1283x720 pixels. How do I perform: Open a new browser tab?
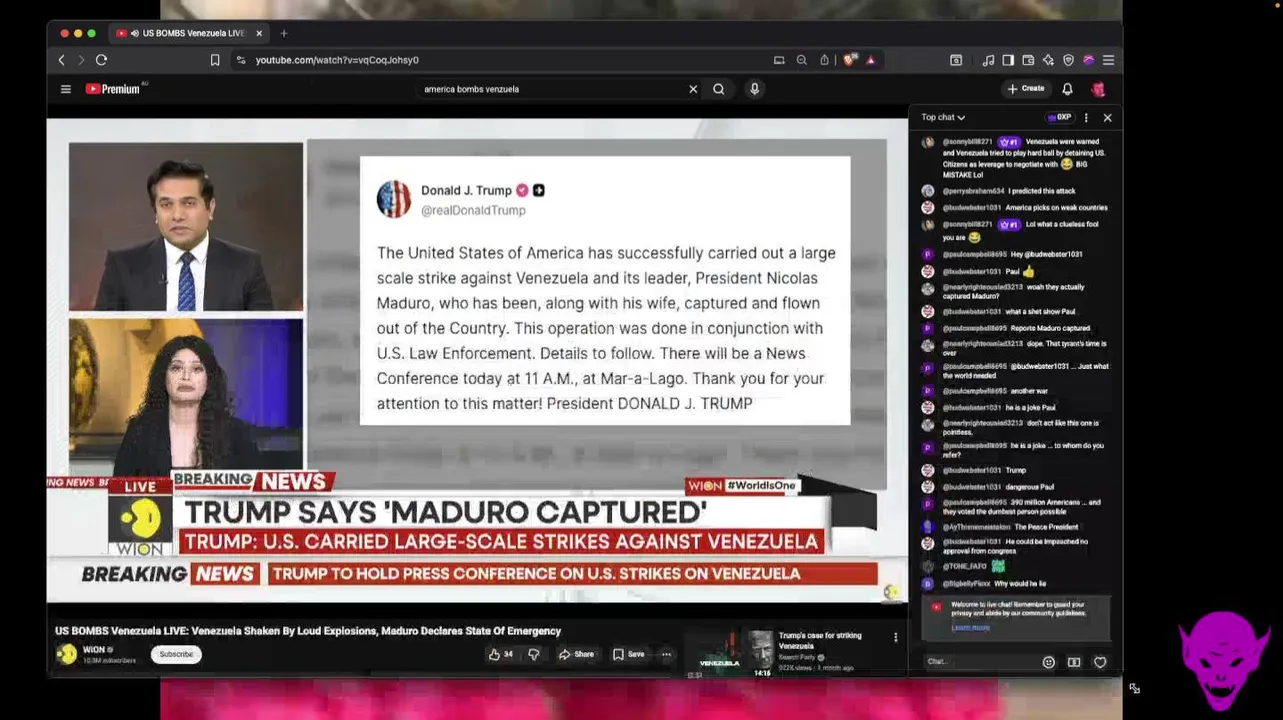(x=284, y=33)
